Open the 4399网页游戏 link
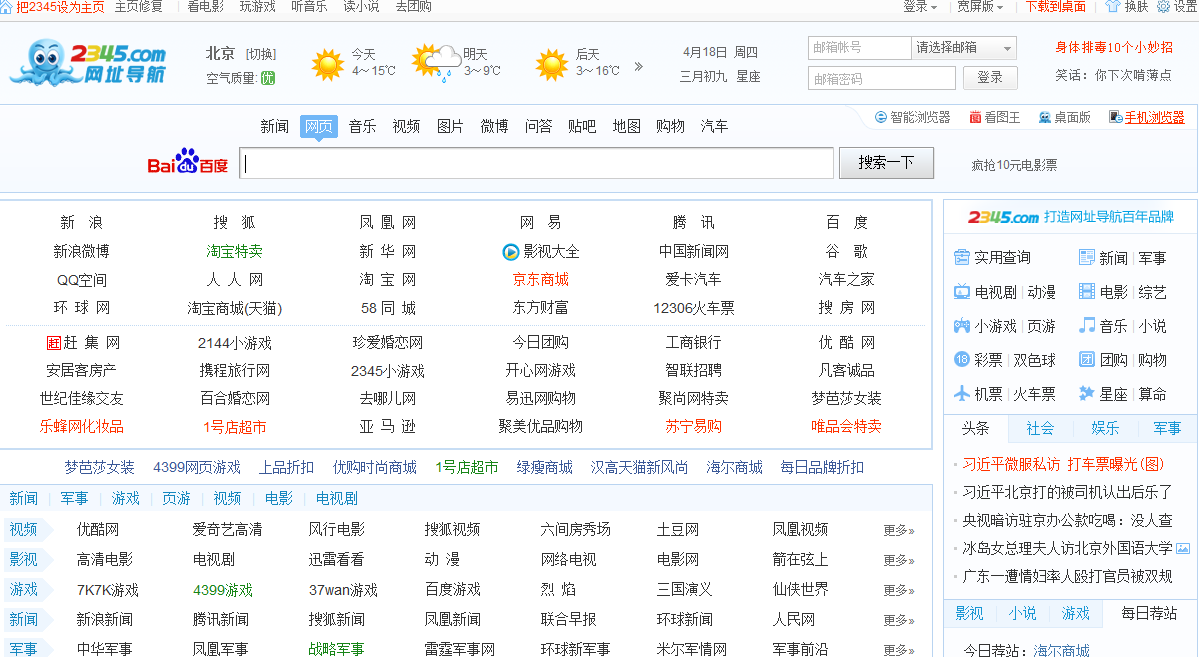 coord(197,467)
